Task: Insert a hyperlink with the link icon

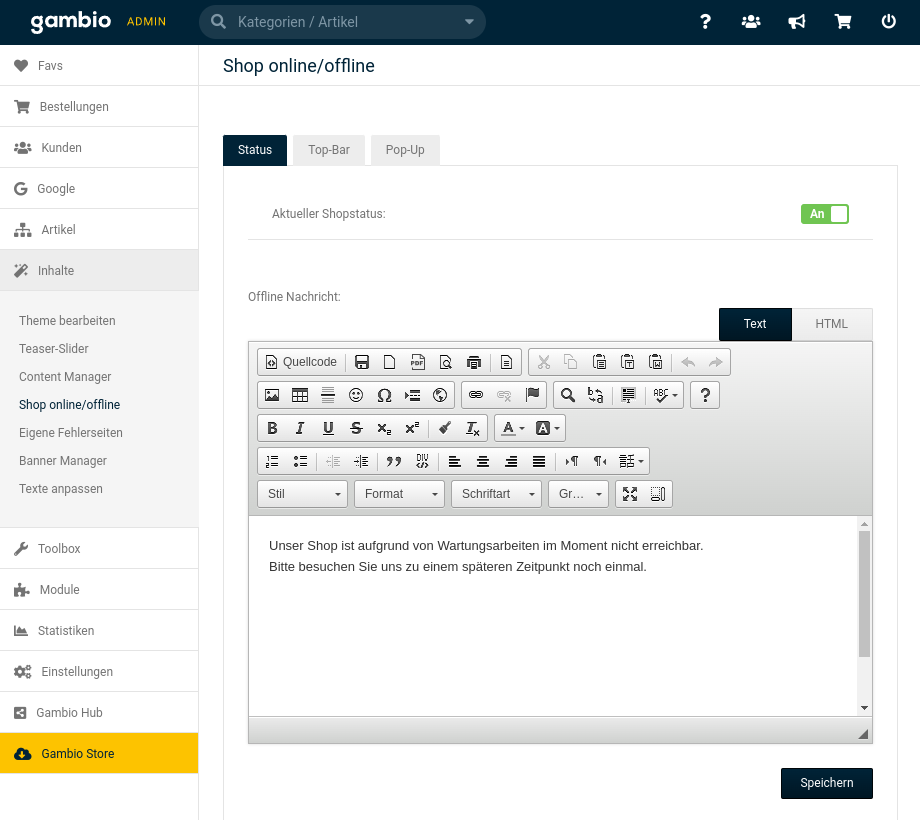Action: (476, 395)
